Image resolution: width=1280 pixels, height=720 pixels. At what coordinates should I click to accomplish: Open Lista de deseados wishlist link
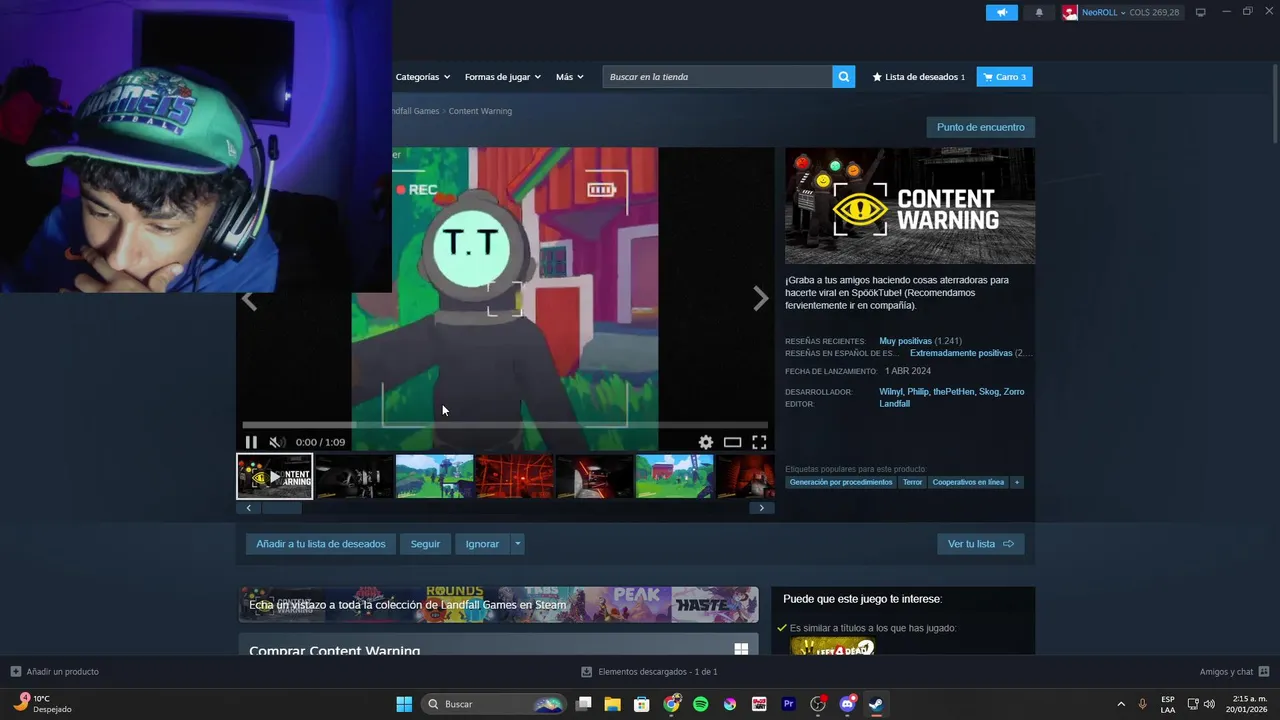(919, 77)
